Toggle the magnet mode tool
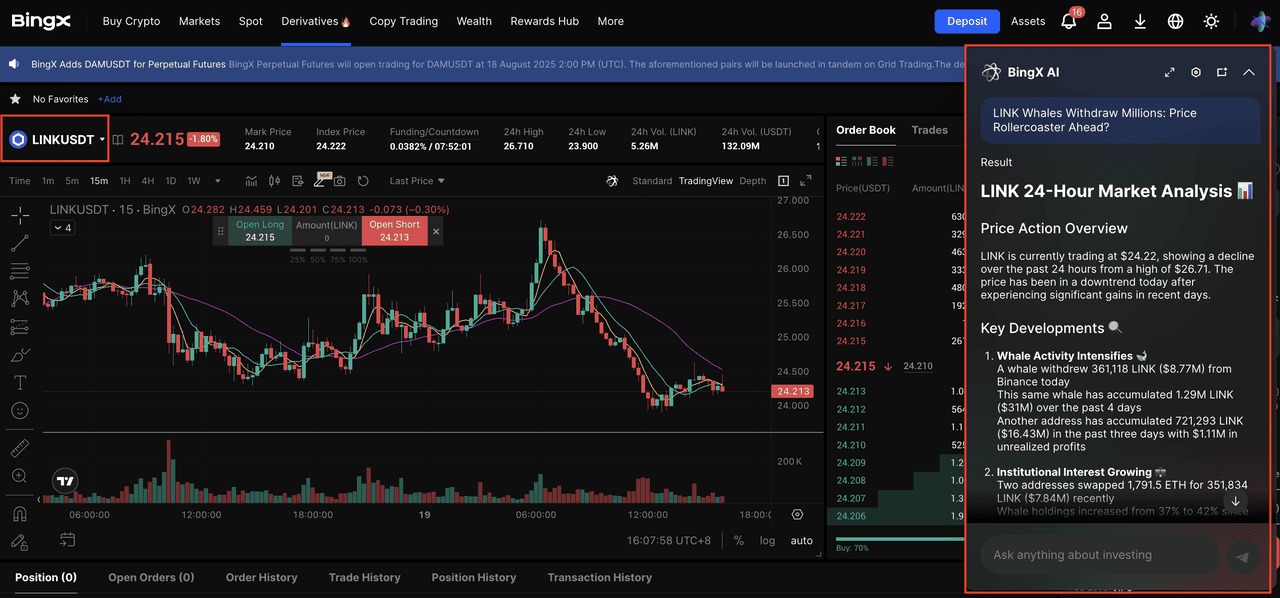 click(x=20, y=514)
